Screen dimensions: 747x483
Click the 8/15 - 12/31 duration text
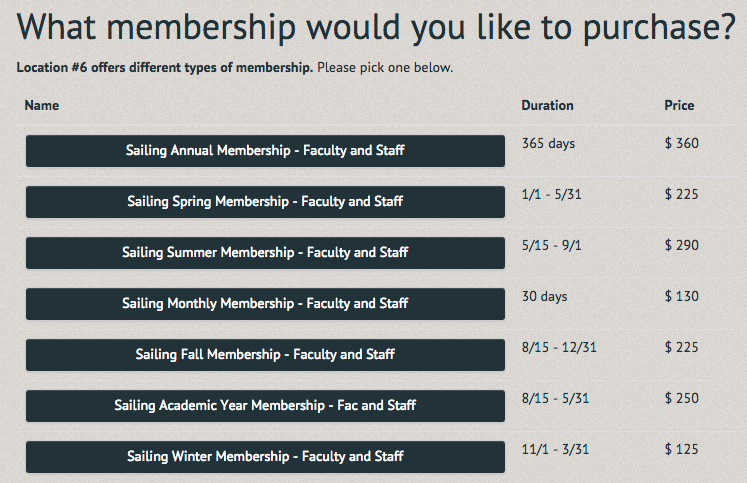[x=559, y=347]
